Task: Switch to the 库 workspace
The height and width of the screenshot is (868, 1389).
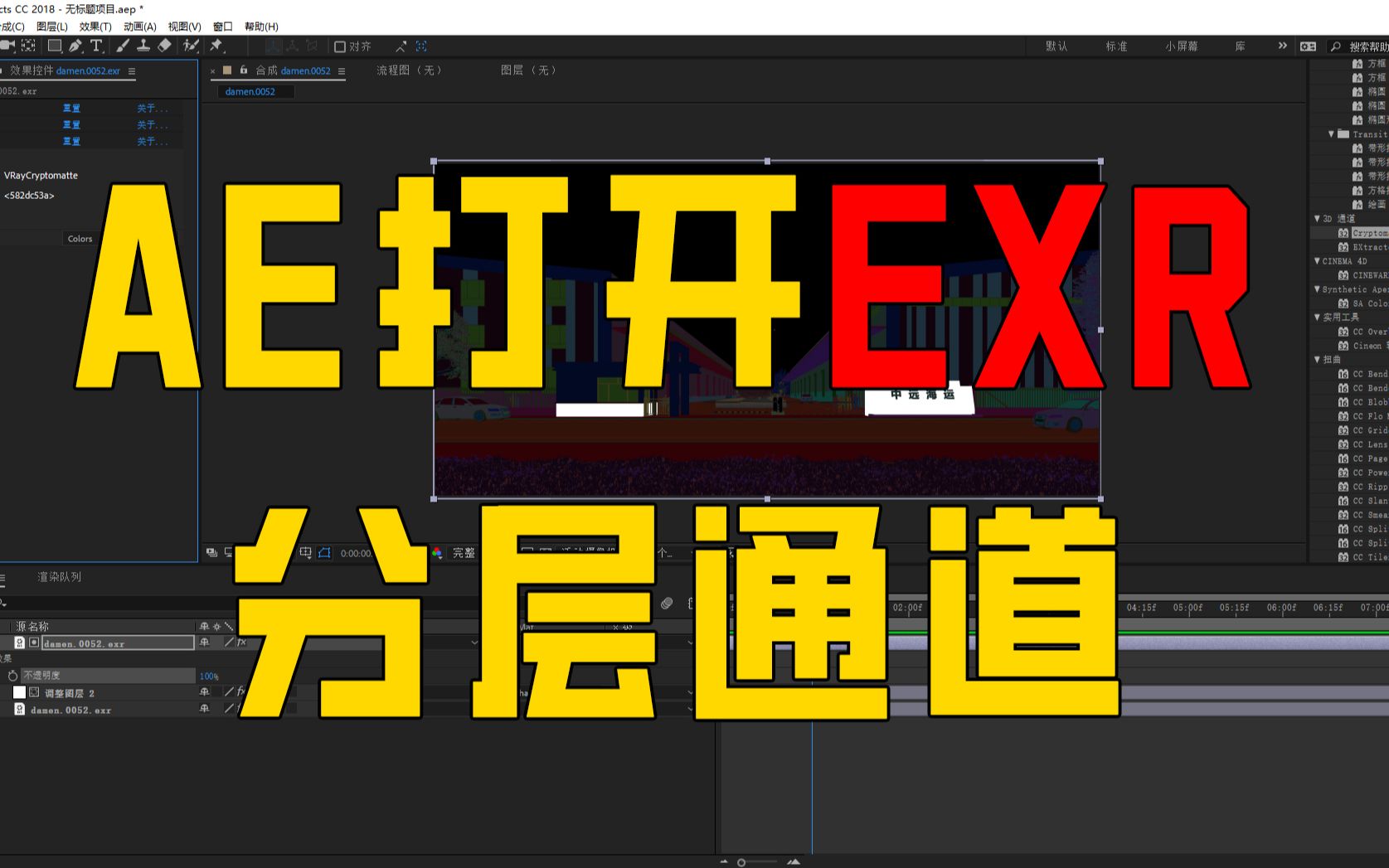Action: [1241, 46]
